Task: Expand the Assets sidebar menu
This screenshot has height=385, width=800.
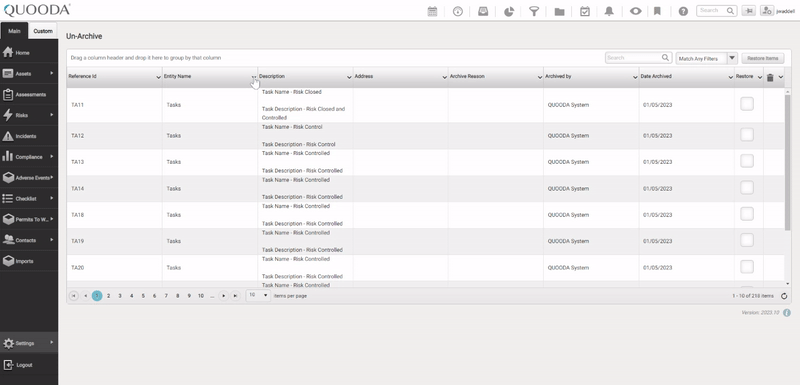Action: click(x=29, y=73)
